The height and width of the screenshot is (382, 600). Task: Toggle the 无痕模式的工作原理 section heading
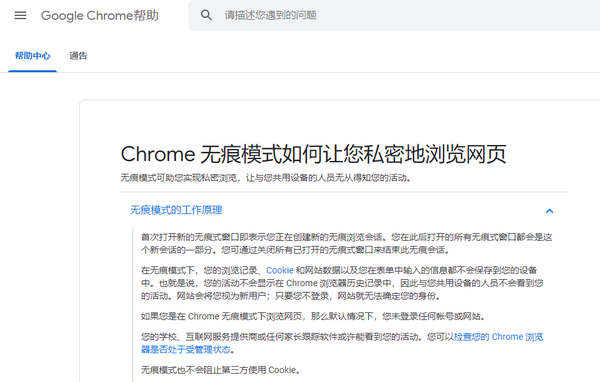[x=176, y=210]
